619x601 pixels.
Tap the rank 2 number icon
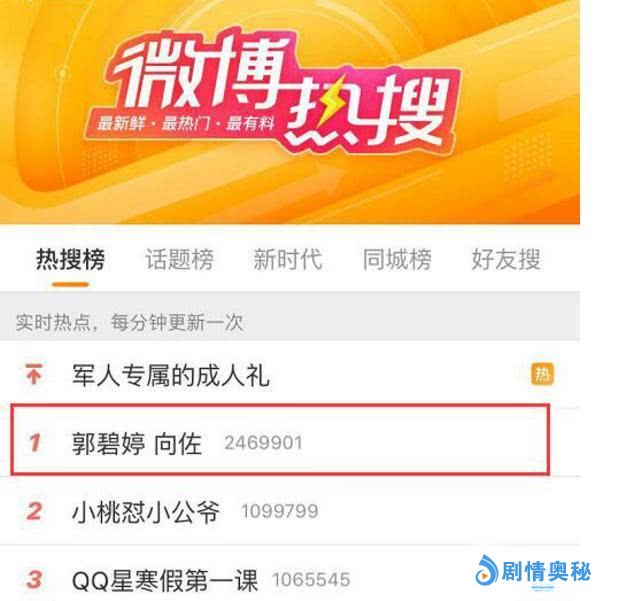34,511
